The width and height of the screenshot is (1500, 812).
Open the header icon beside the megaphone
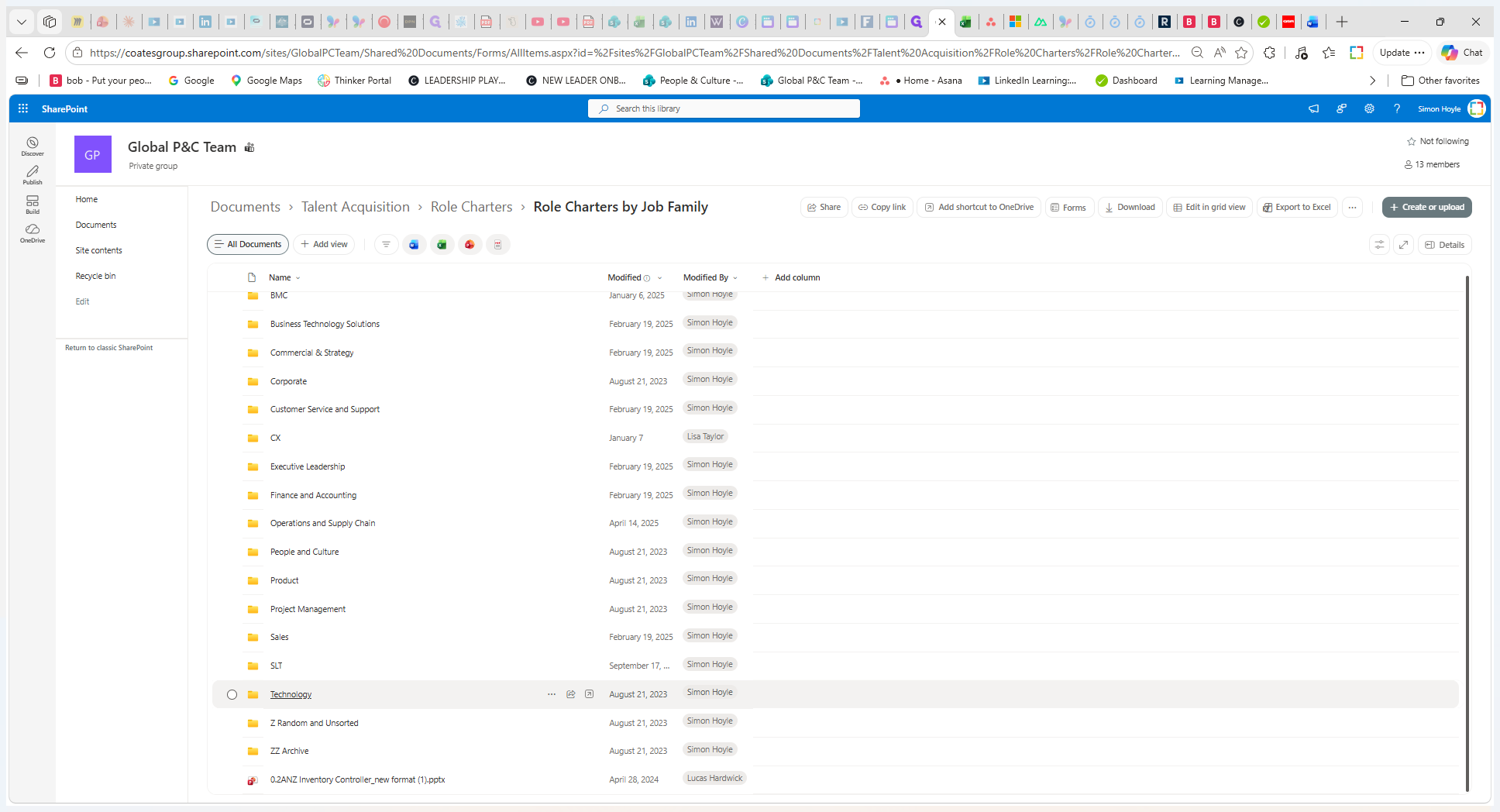1341,108
